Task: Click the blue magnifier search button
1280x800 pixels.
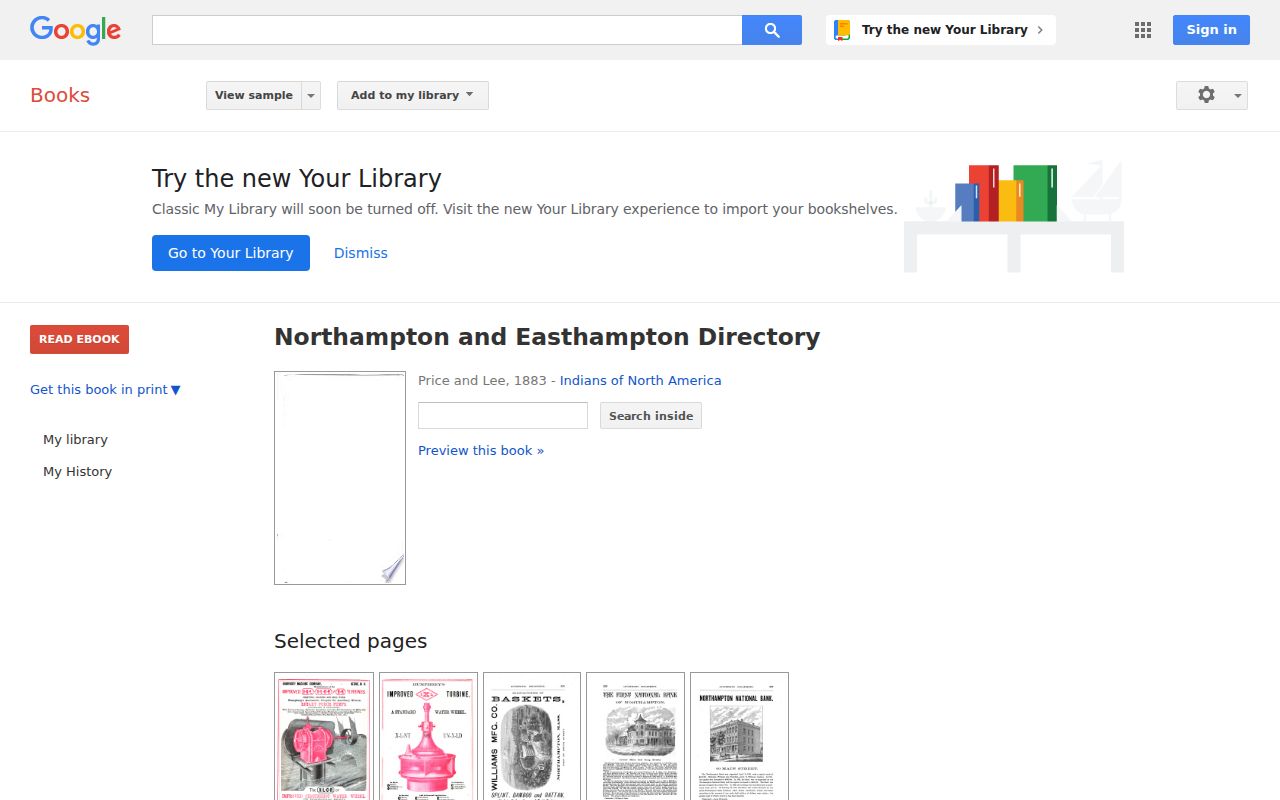Action: [x=772, y=30]
